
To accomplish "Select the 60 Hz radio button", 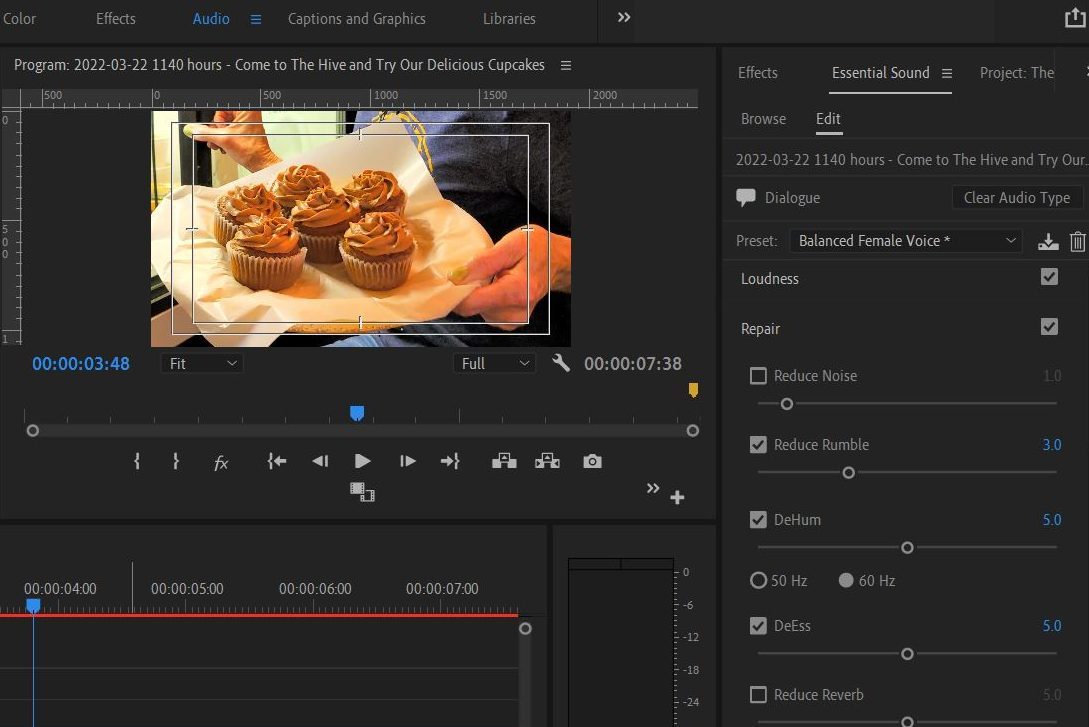I will 846,580.
